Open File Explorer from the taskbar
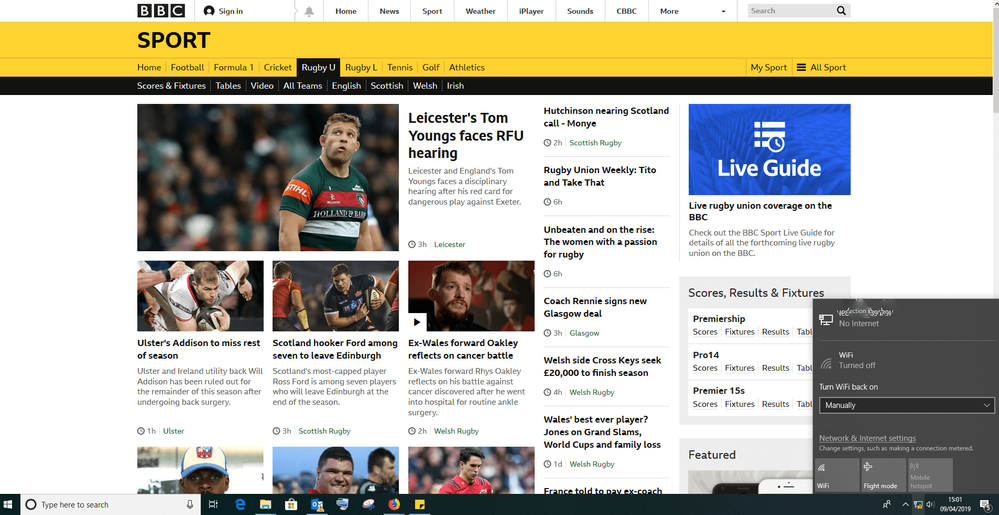The image size is (999, 515). [267, 504]
